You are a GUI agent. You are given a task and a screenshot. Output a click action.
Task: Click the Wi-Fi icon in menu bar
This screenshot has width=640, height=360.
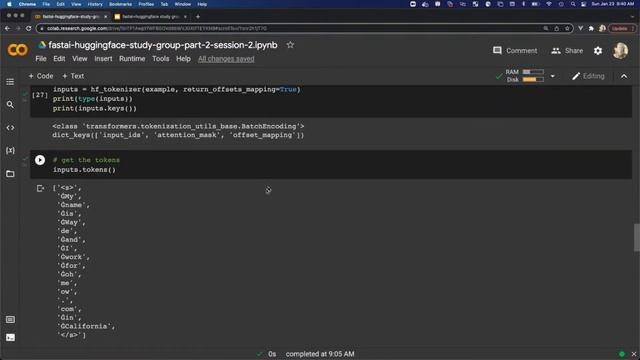click(549, 4)
